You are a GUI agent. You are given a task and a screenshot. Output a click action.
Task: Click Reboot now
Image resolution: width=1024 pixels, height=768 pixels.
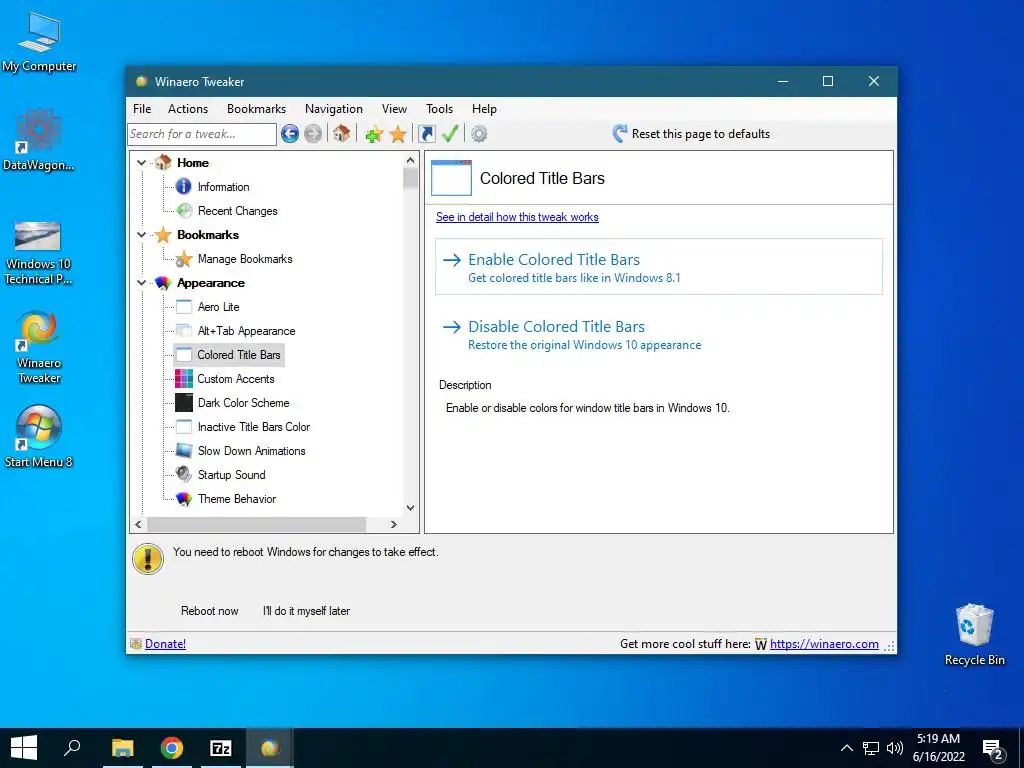(210, 611)
